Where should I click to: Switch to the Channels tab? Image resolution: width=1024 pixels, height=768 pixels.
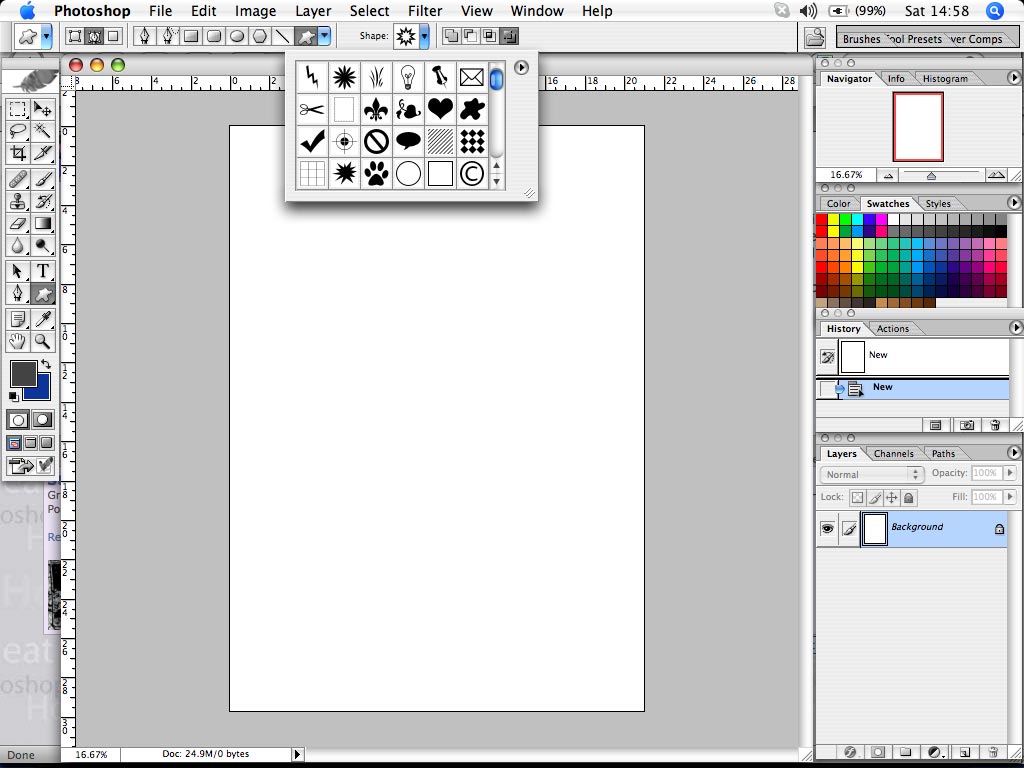tap(893, 454)
